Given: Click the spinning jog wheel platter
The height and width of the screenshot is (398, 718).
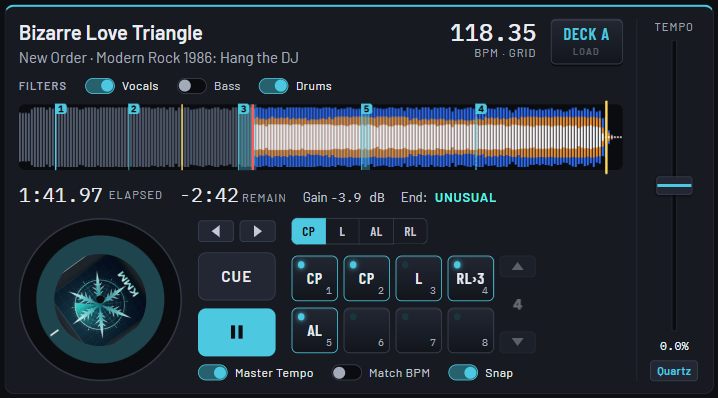Looking at the screenshot, I should point(100,300).
